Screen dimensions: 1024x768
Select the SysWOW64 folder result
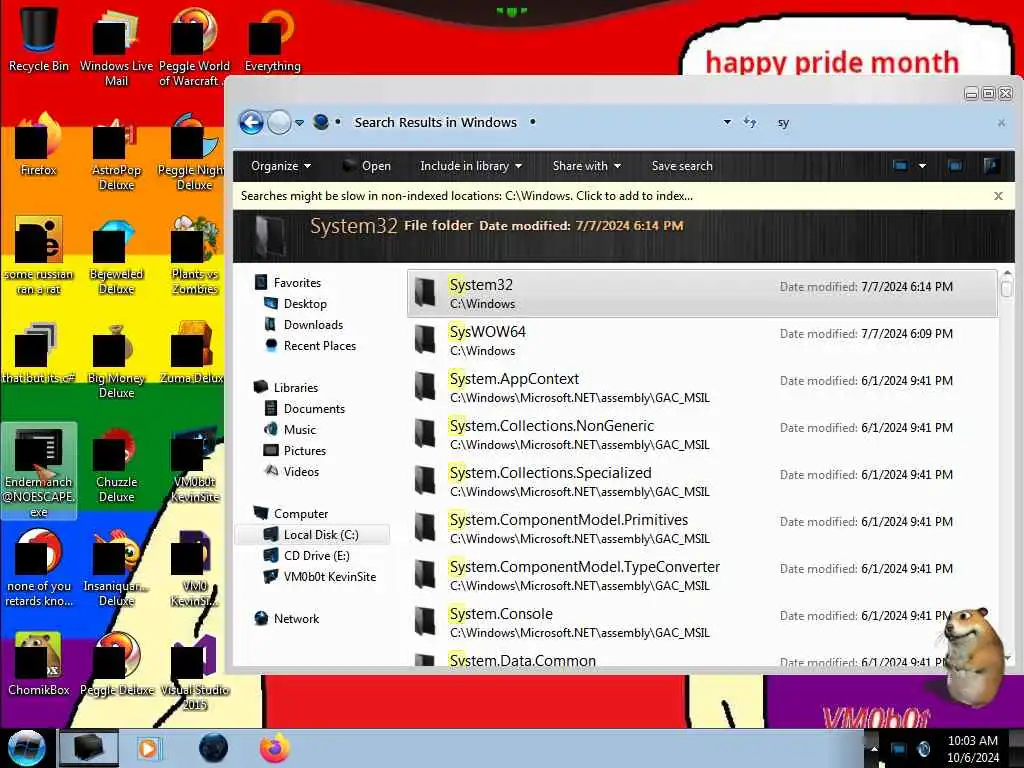pyautogui.click(x=702, y=341)
